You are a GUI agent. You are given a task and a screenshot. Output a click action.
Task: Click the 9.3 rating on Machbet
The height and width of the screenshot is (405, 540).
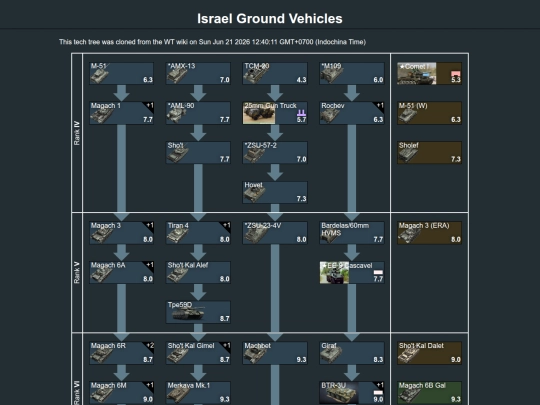[301, 360]
